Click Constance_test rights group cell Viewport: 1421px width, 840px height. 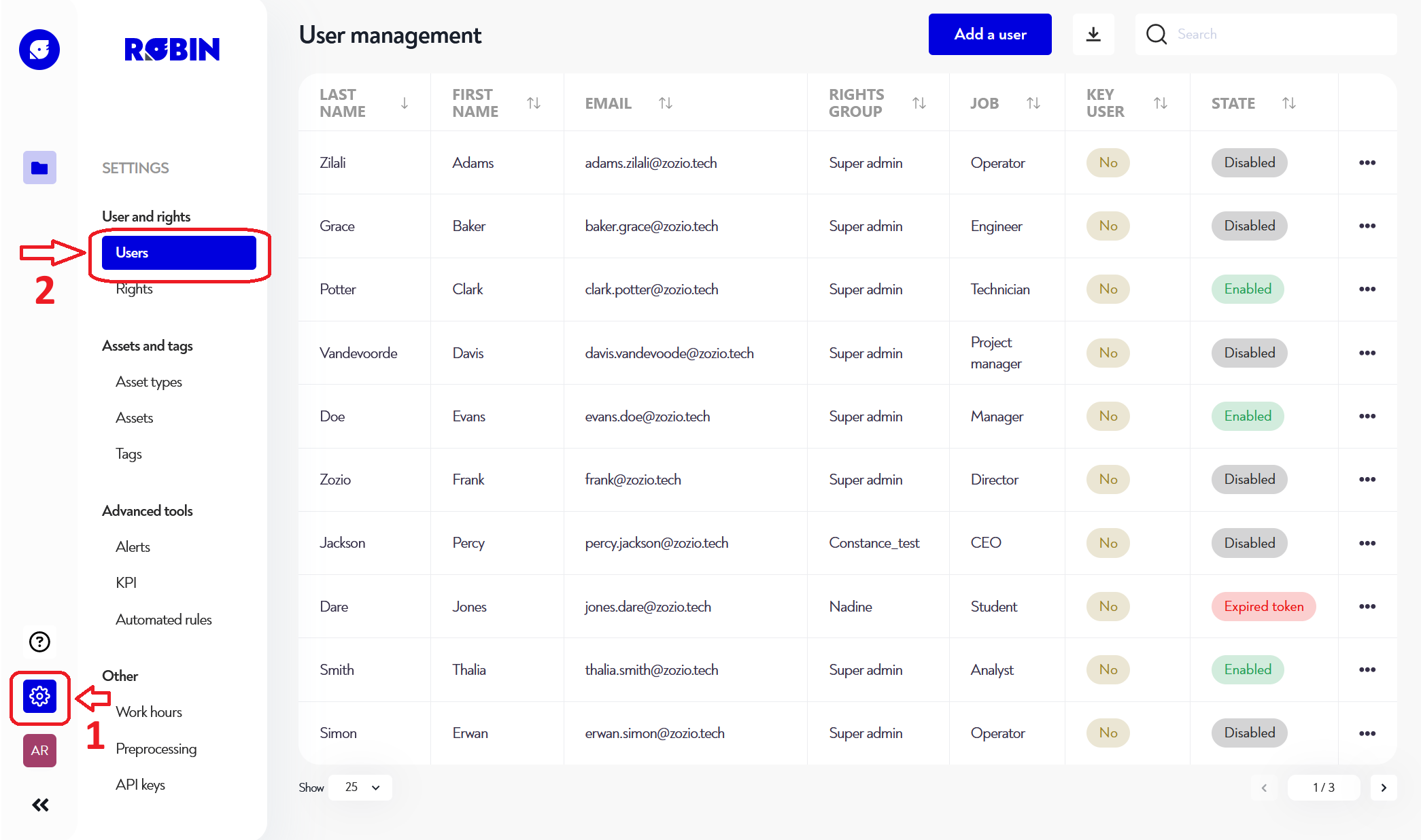[x=874, y=543]
